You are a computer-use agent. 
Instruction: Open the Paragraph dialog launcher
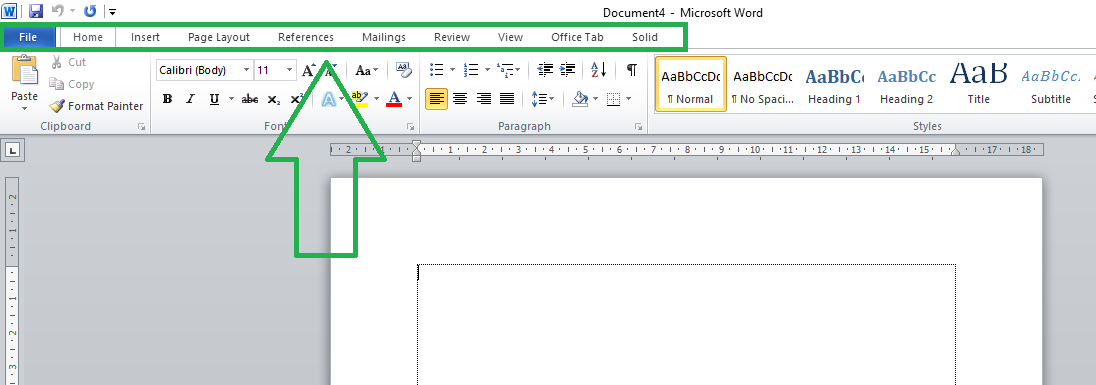click(x=638, y=127)
